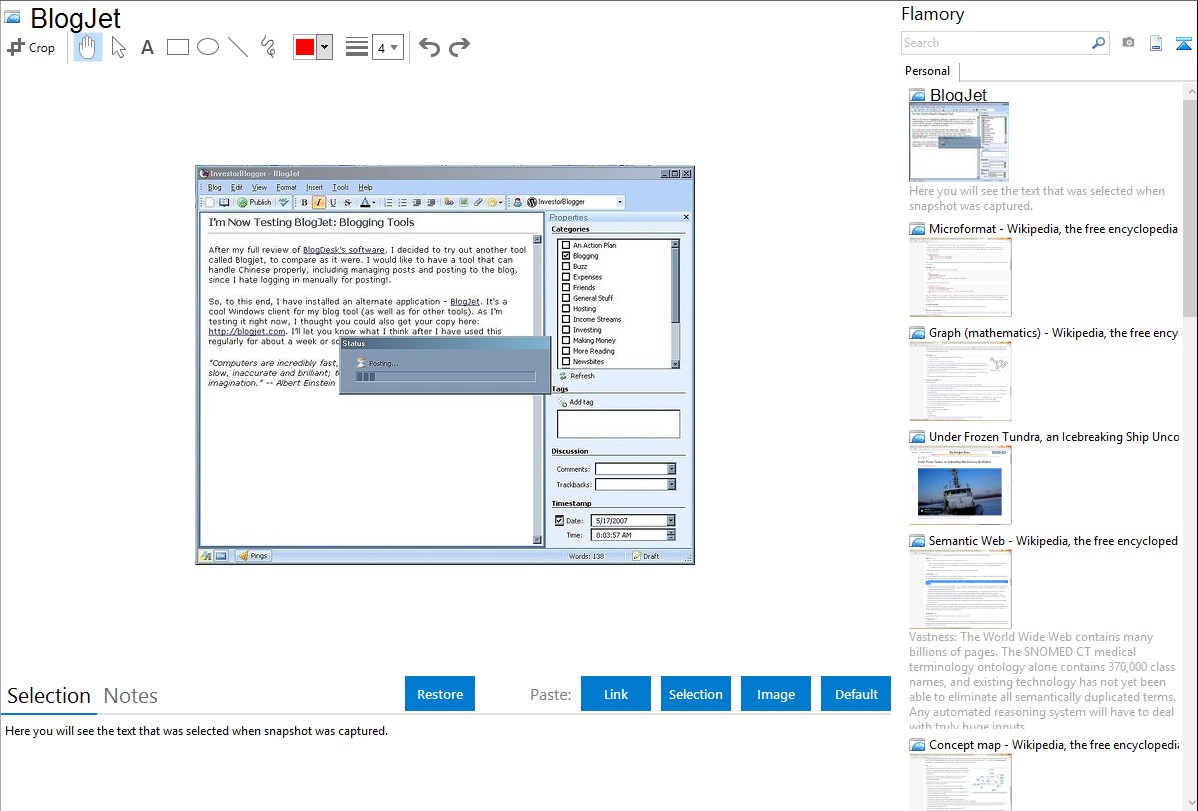The image size is (1198, 811).
Task: Open the InvestorBlogger account dropdown
Action: coord(620,203)
